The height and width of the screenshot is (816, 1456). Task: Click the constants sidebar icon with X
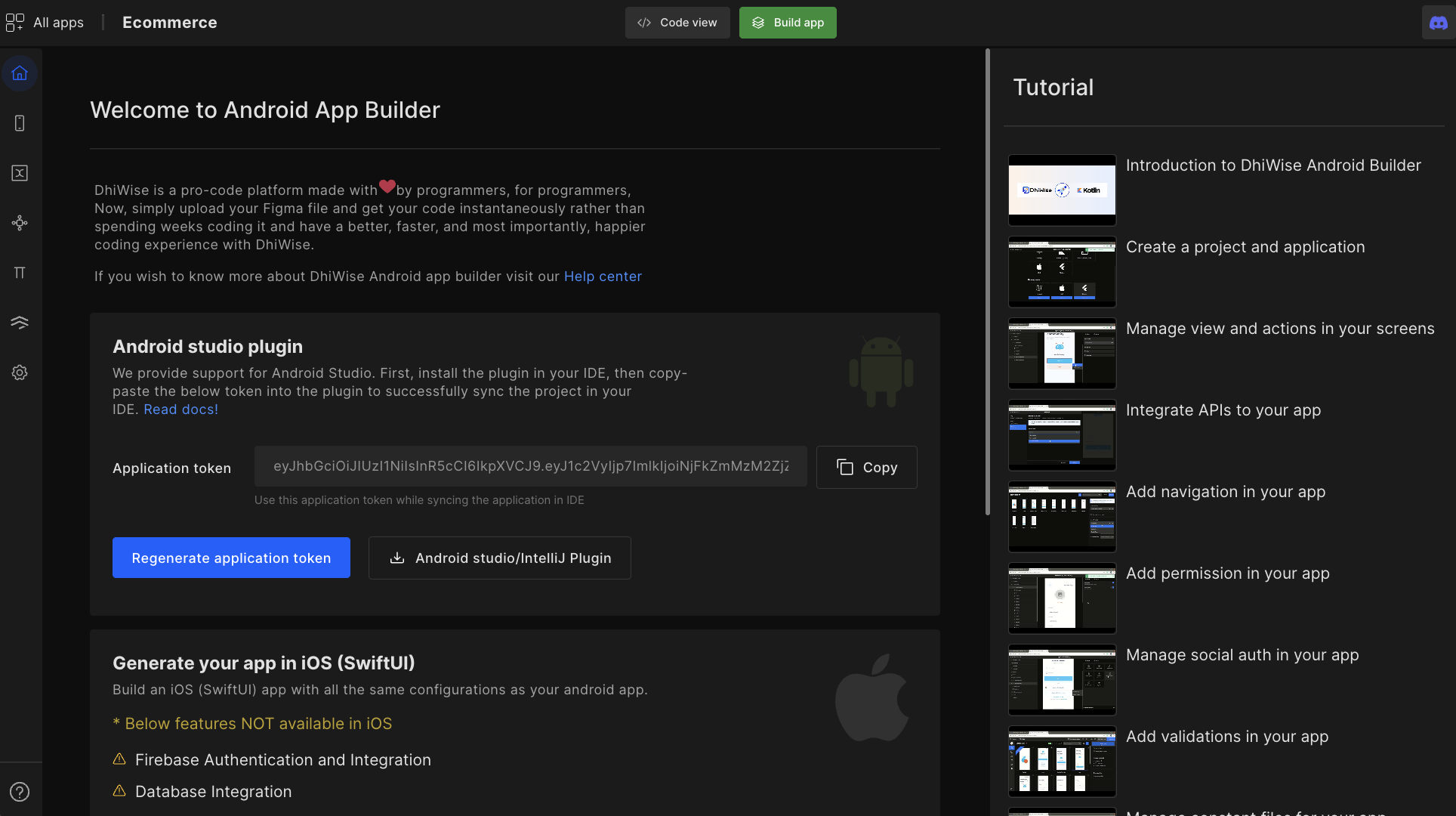(x=20, y=173)
